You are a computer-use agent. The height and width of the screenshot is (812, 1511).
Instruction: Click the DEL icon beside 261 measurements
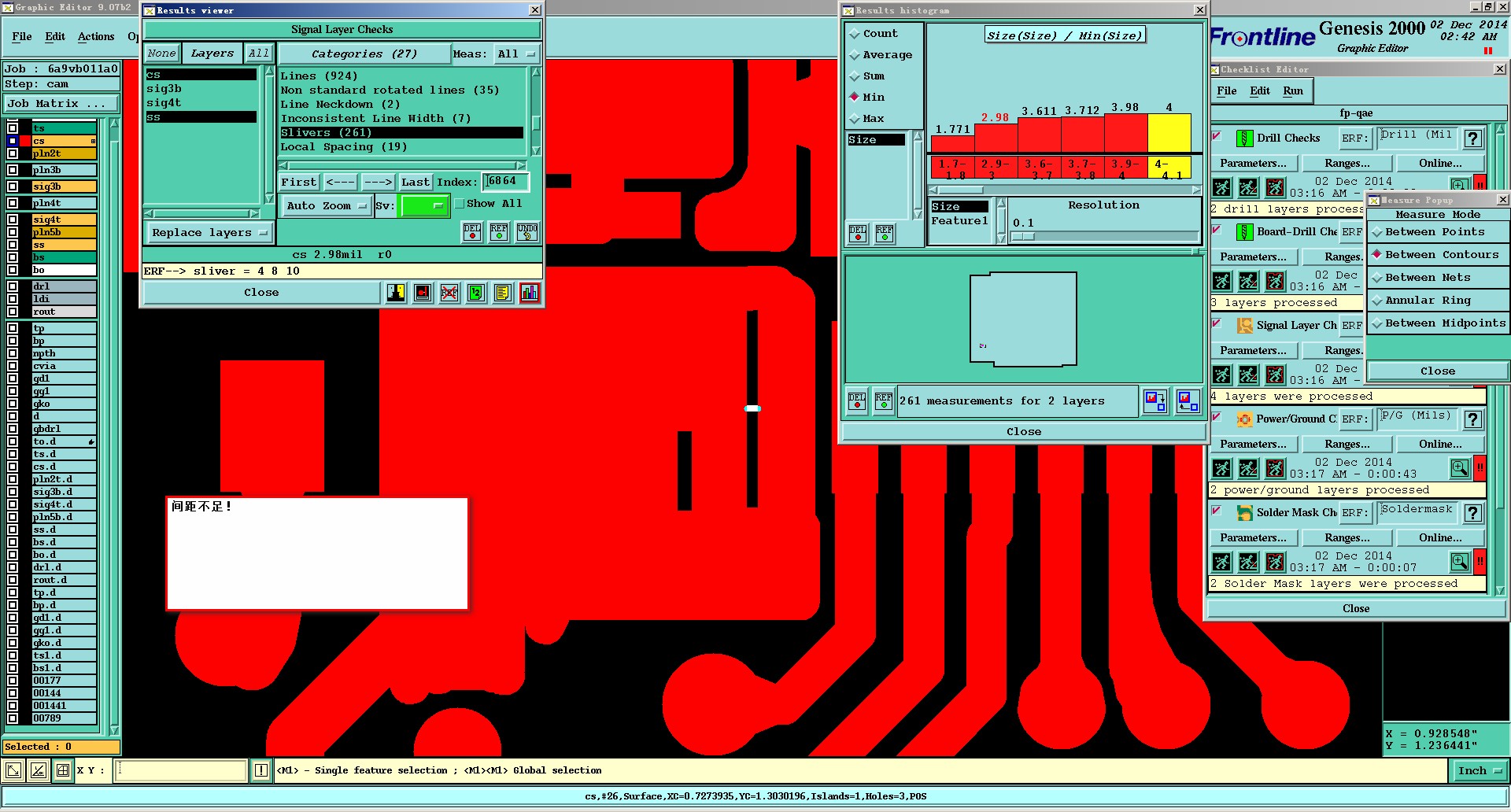(857, 401)
